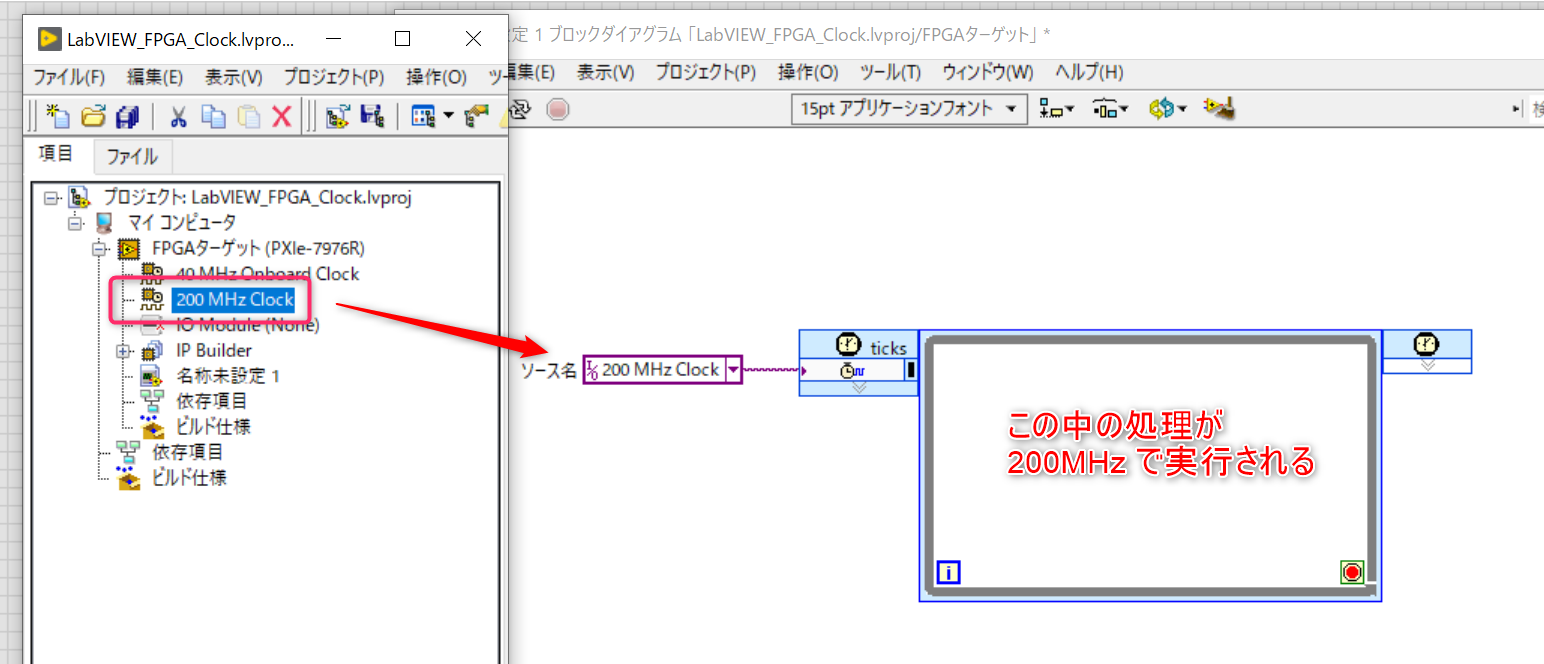The width and height of the screenshot is (1544, 664).
Task: Open the Reorder toolbar menu
Action: pyautogui.click(x=1167, y=109)
